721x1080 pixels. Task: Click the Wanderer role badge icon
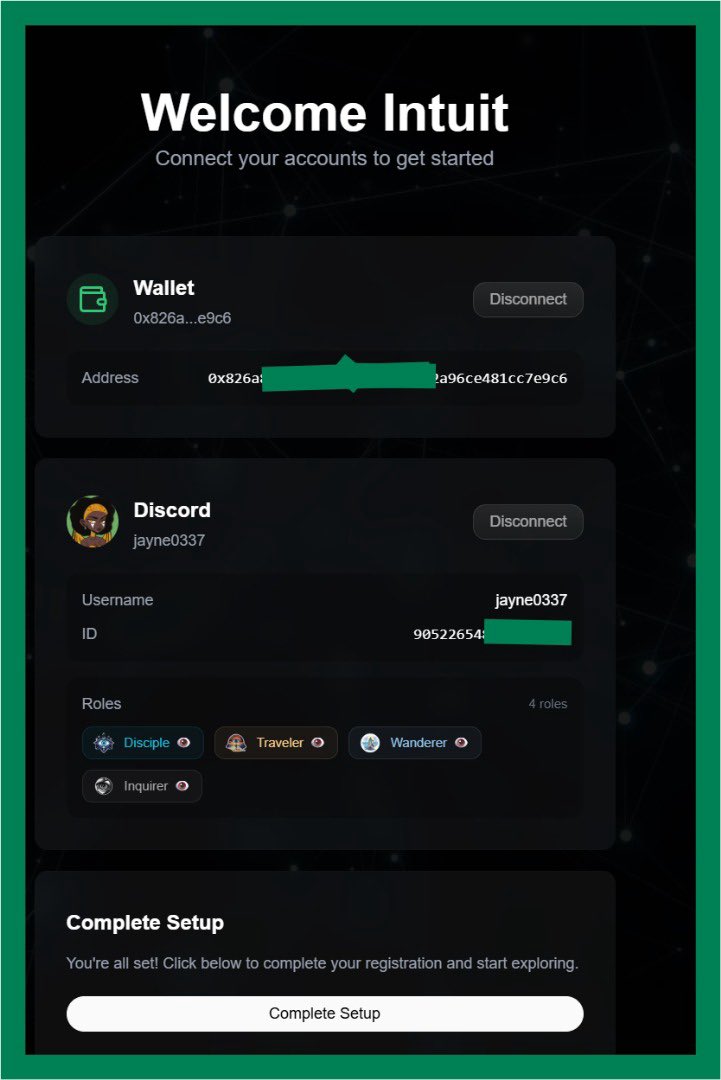point(370,742)
